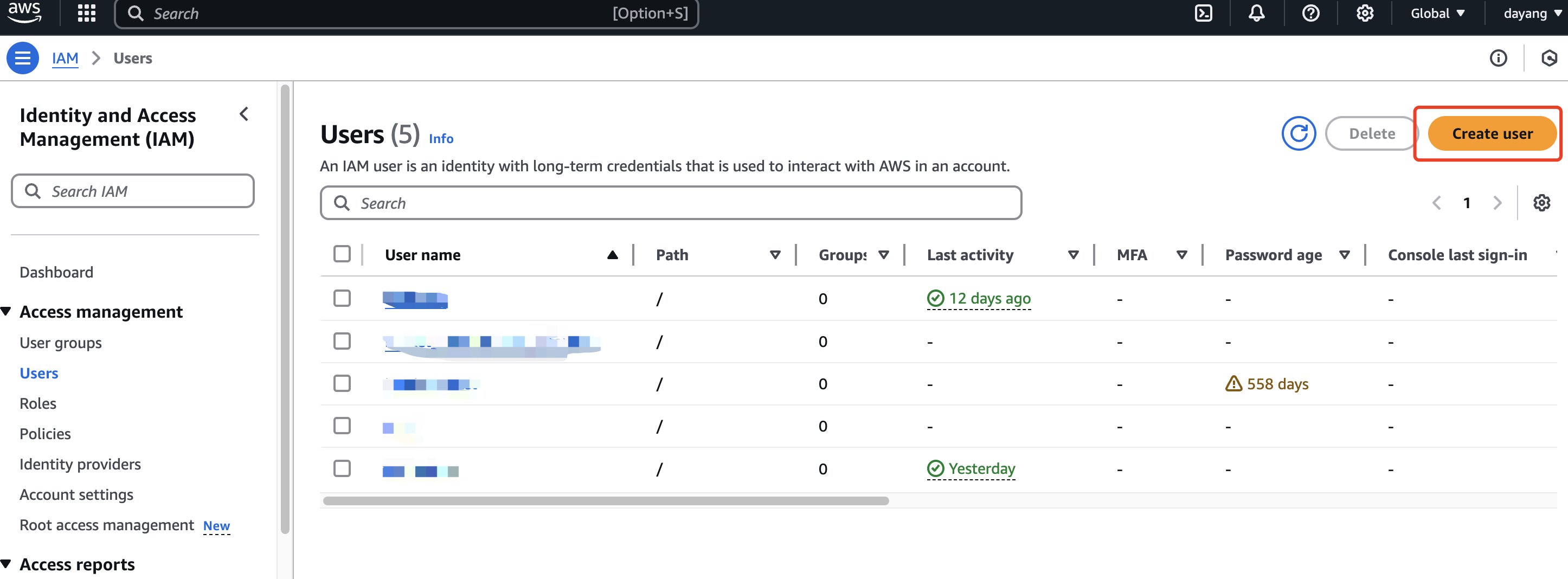Viewport: 1568px width, 579px height.
Task: Check the user row with 558 days password age
Action: click(342, 384)
